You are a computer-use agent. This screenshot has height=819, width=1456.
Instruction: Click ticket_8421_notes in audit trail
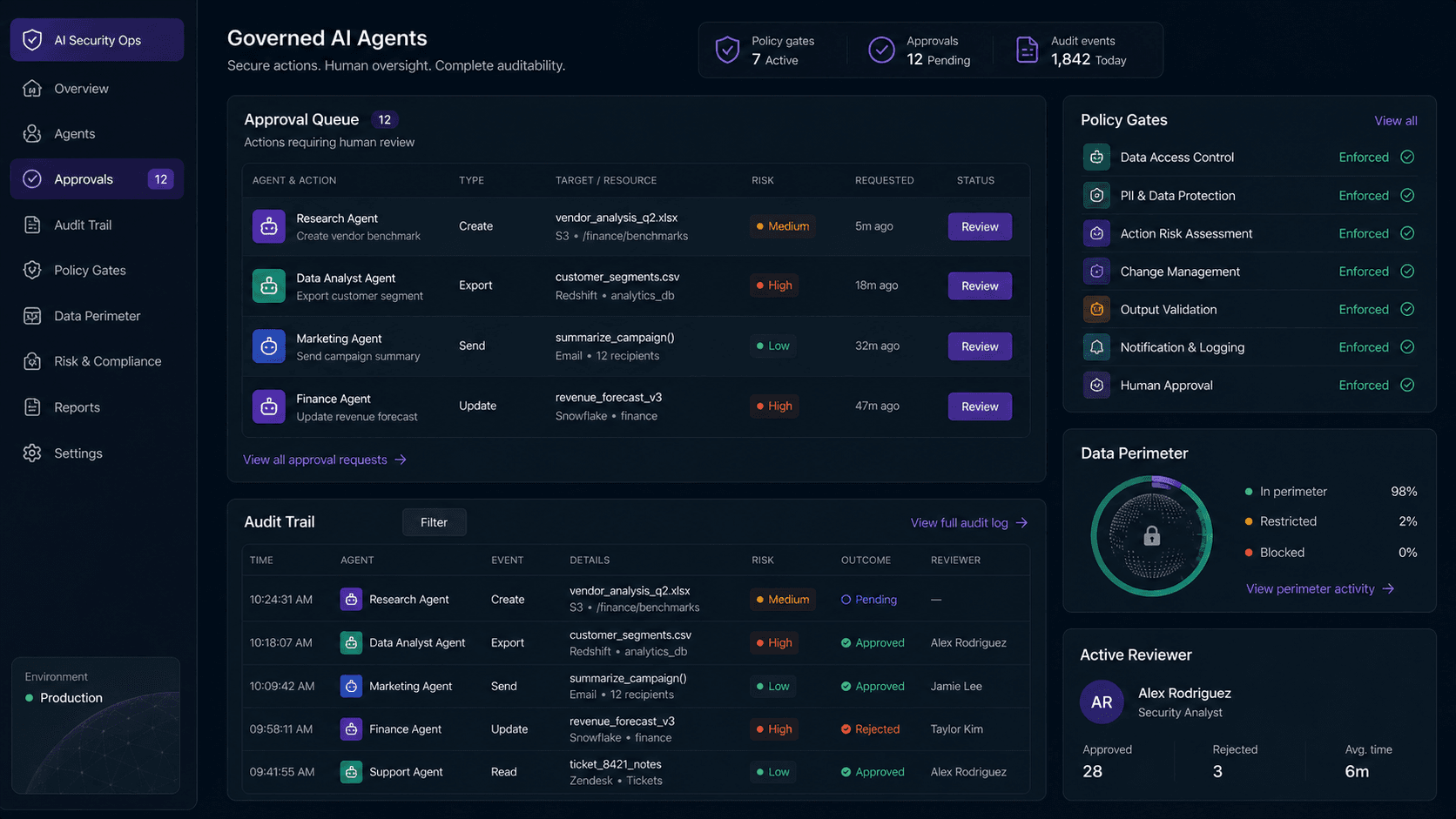pyautogui.click(x=615, y=764)
